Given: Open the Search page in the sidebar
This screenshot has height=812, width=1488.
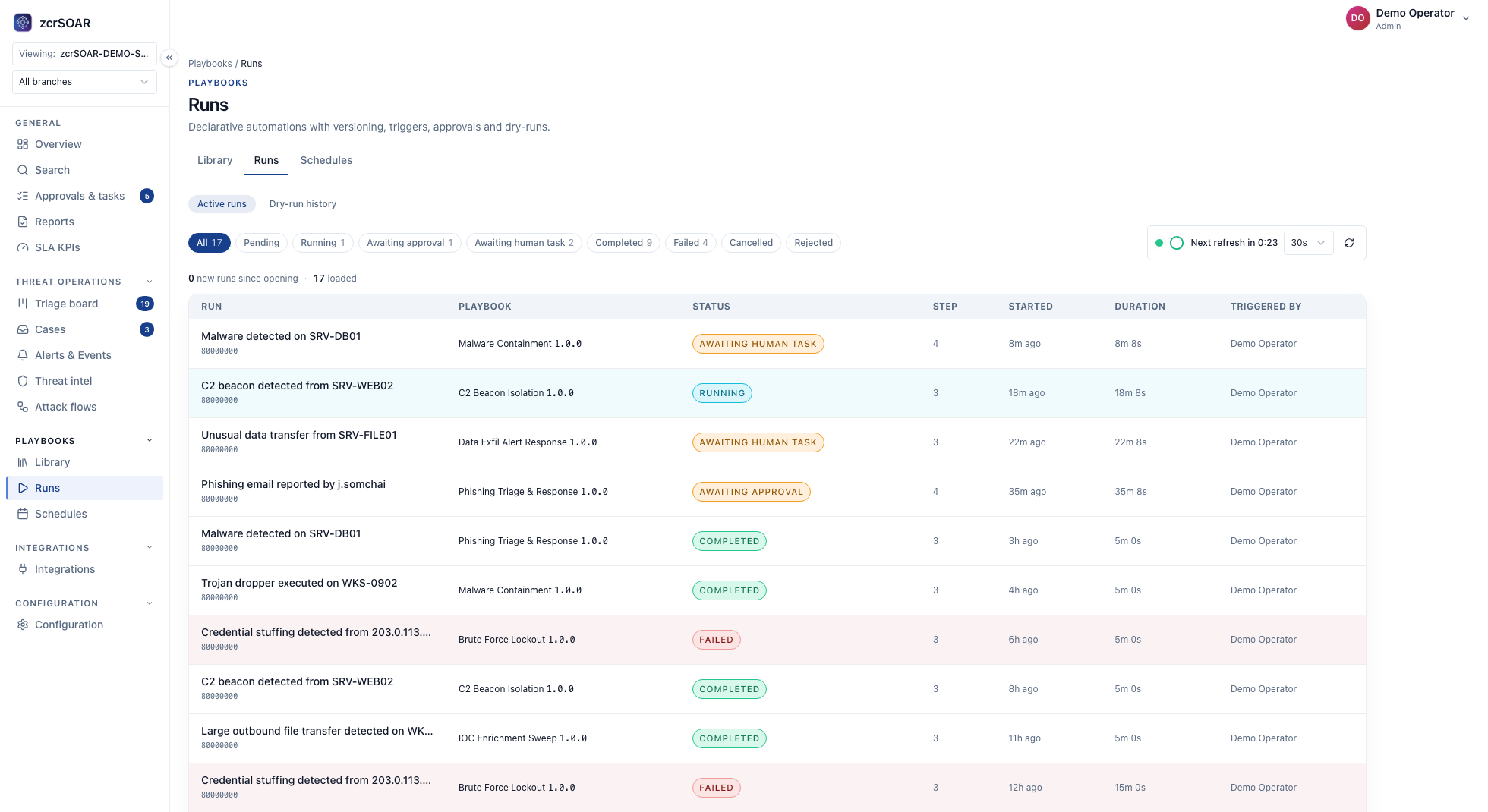Looking at the screenshot, I should click(x=84, y=170).
